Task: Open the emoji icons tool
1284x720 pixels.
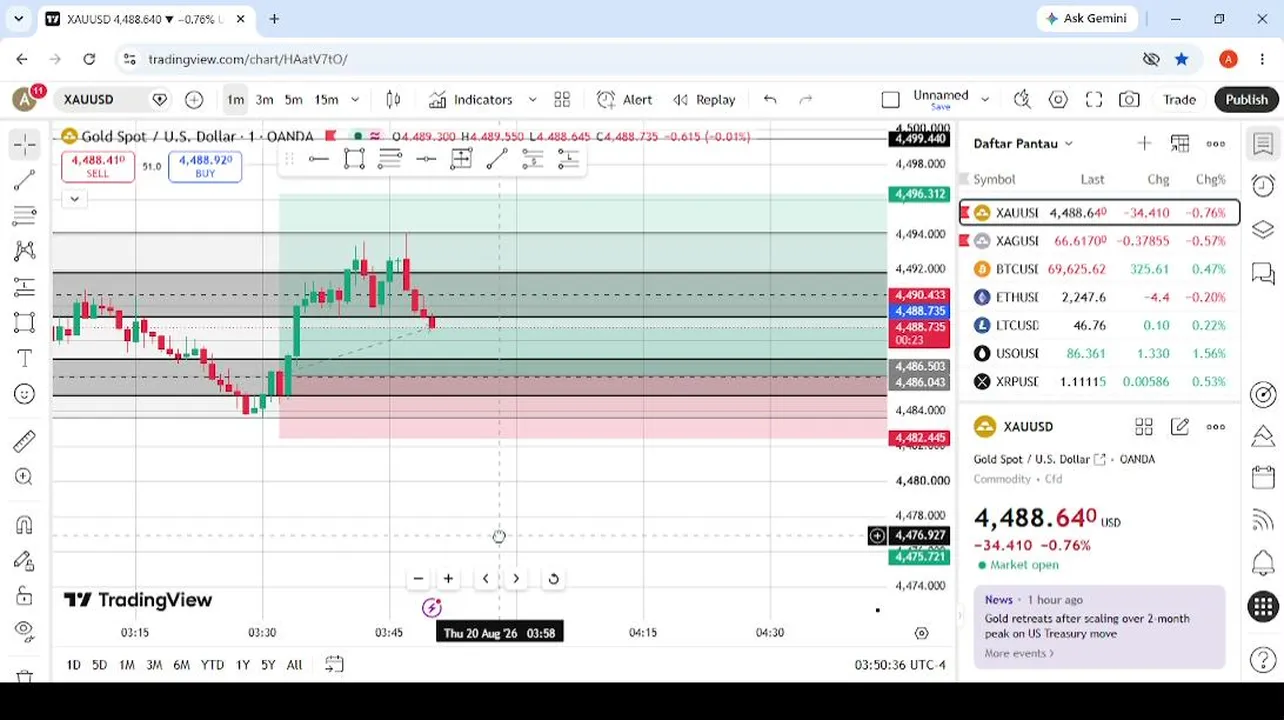Action: click(x=25, y=394)
